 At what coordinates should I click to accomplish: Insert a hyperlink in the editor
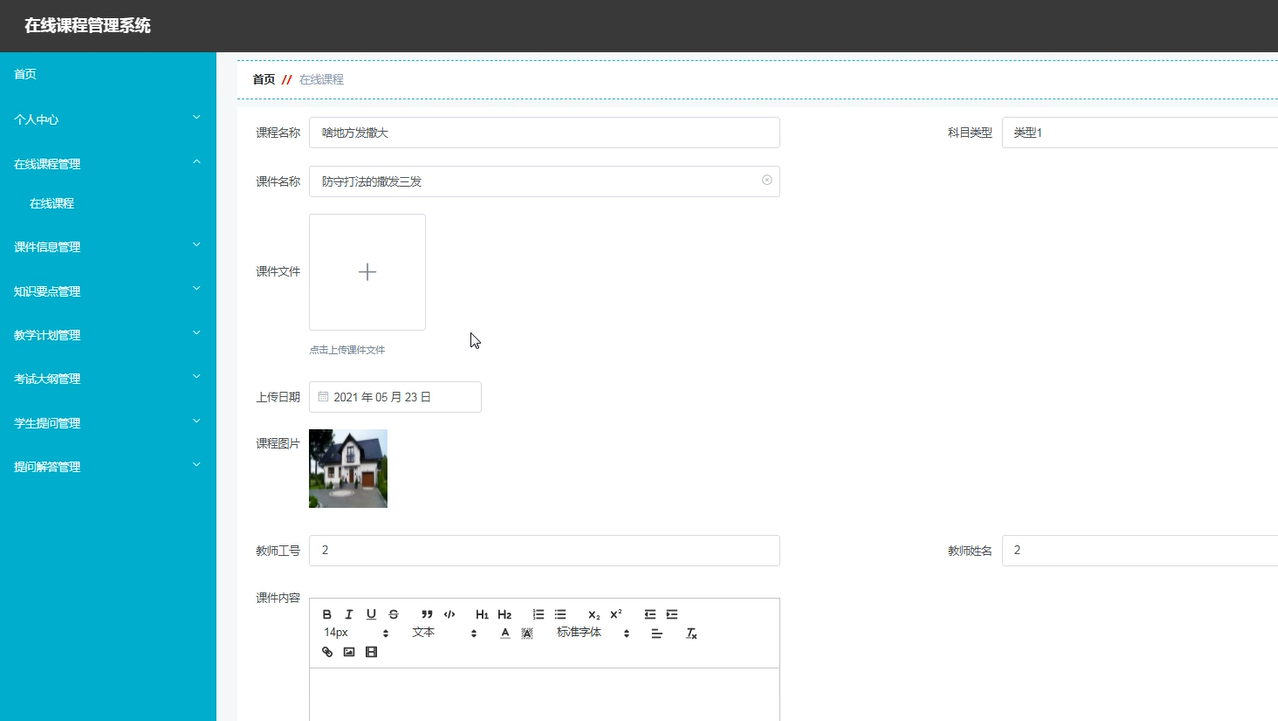[327, 652]
